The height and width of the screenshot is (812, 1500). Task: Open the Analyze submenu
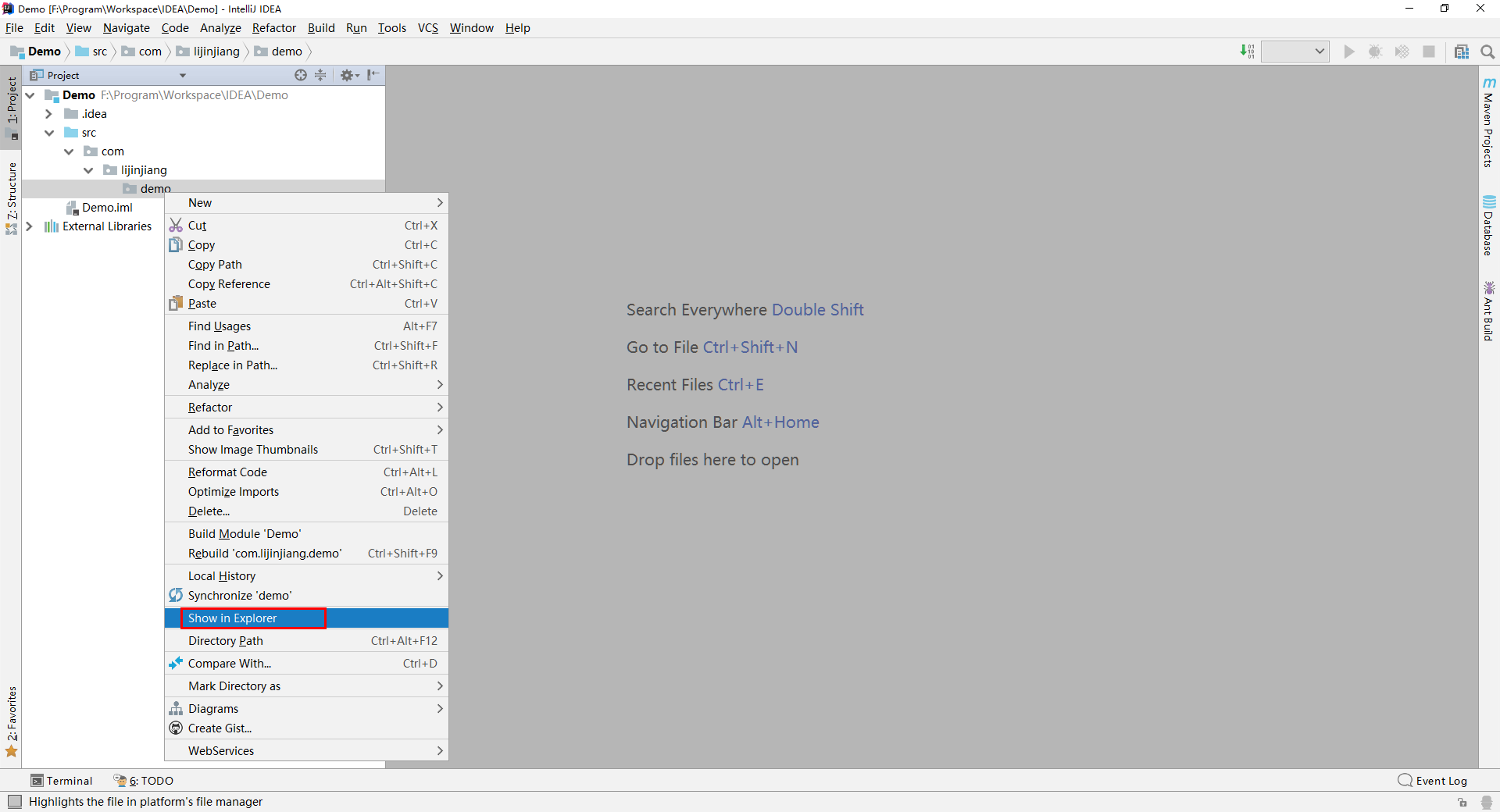point(306,385)
